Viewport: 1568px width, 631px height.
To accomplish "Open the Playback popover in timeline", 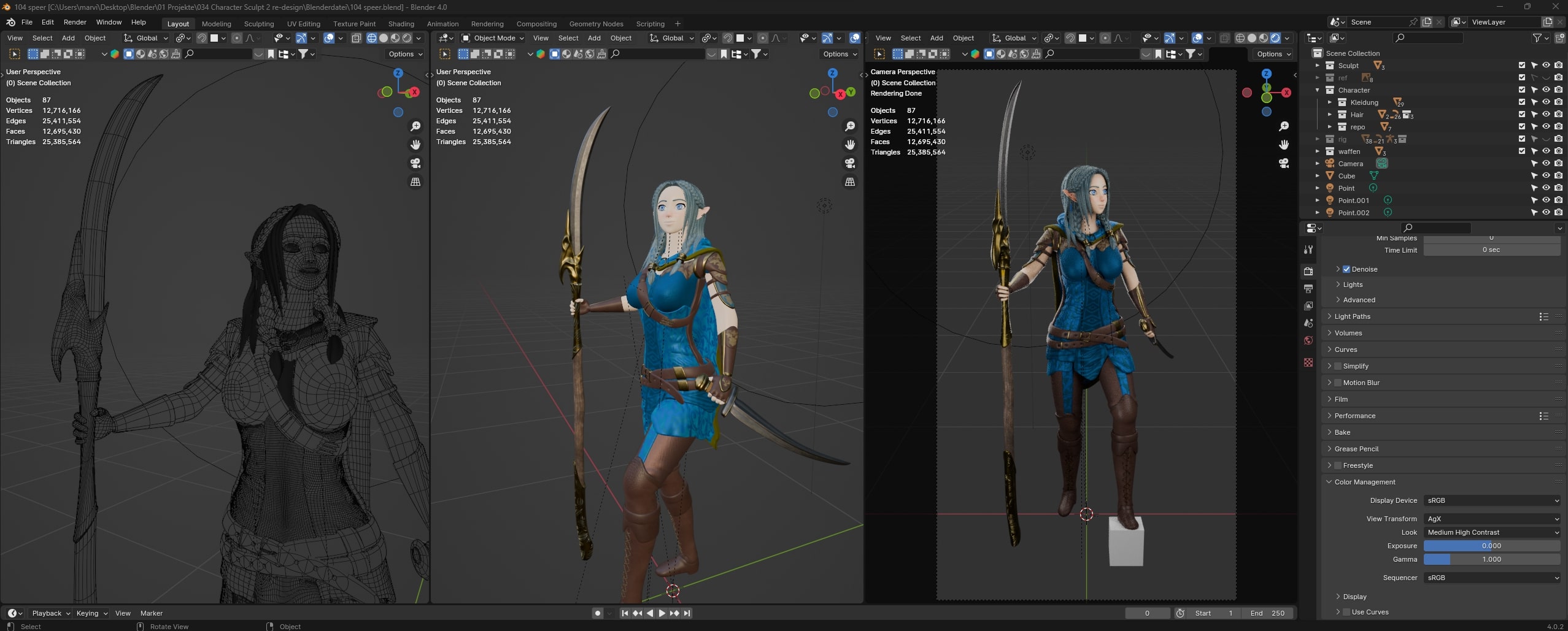I will (x=50, y=613).
